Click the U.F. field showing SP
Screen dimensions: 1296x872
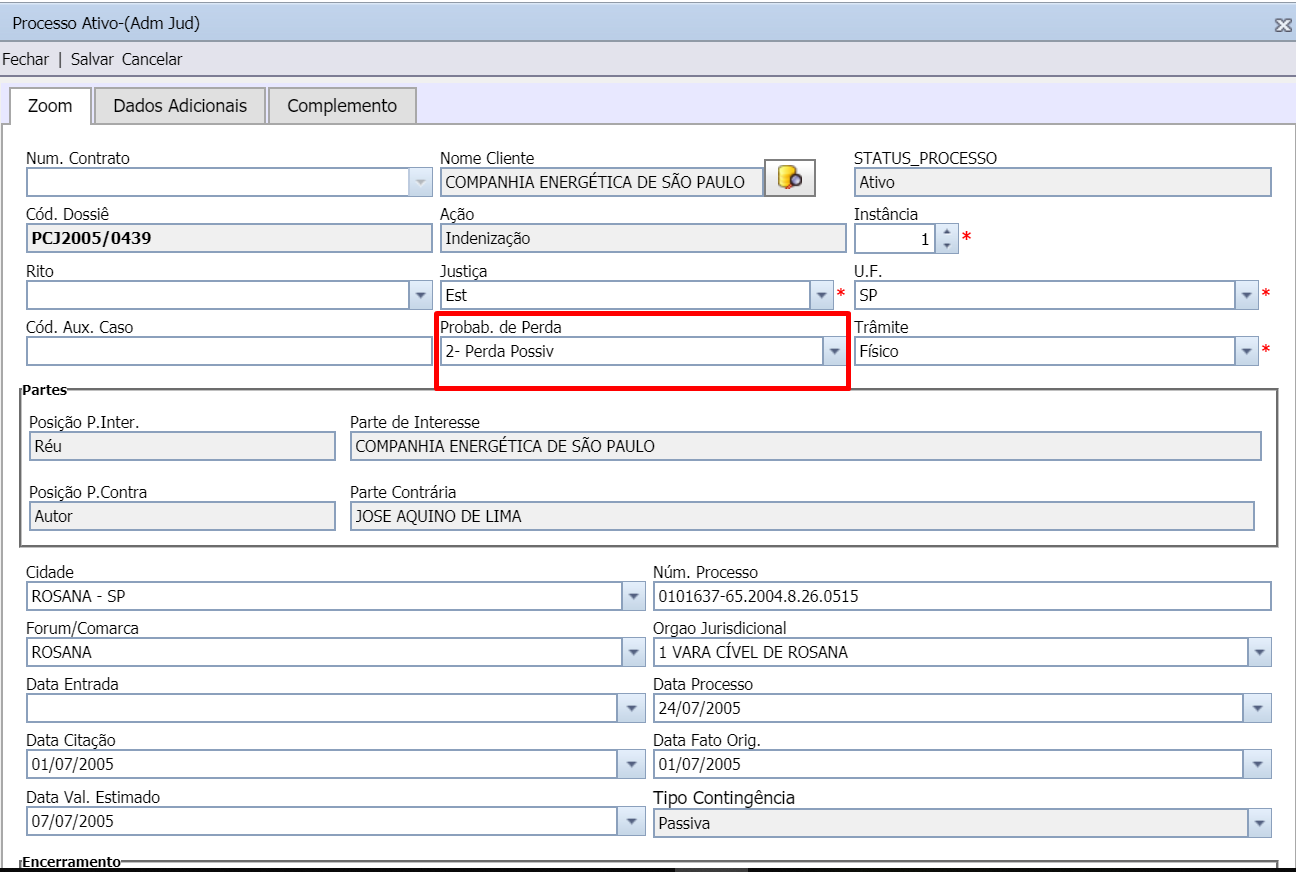(x=1045, y=295)
